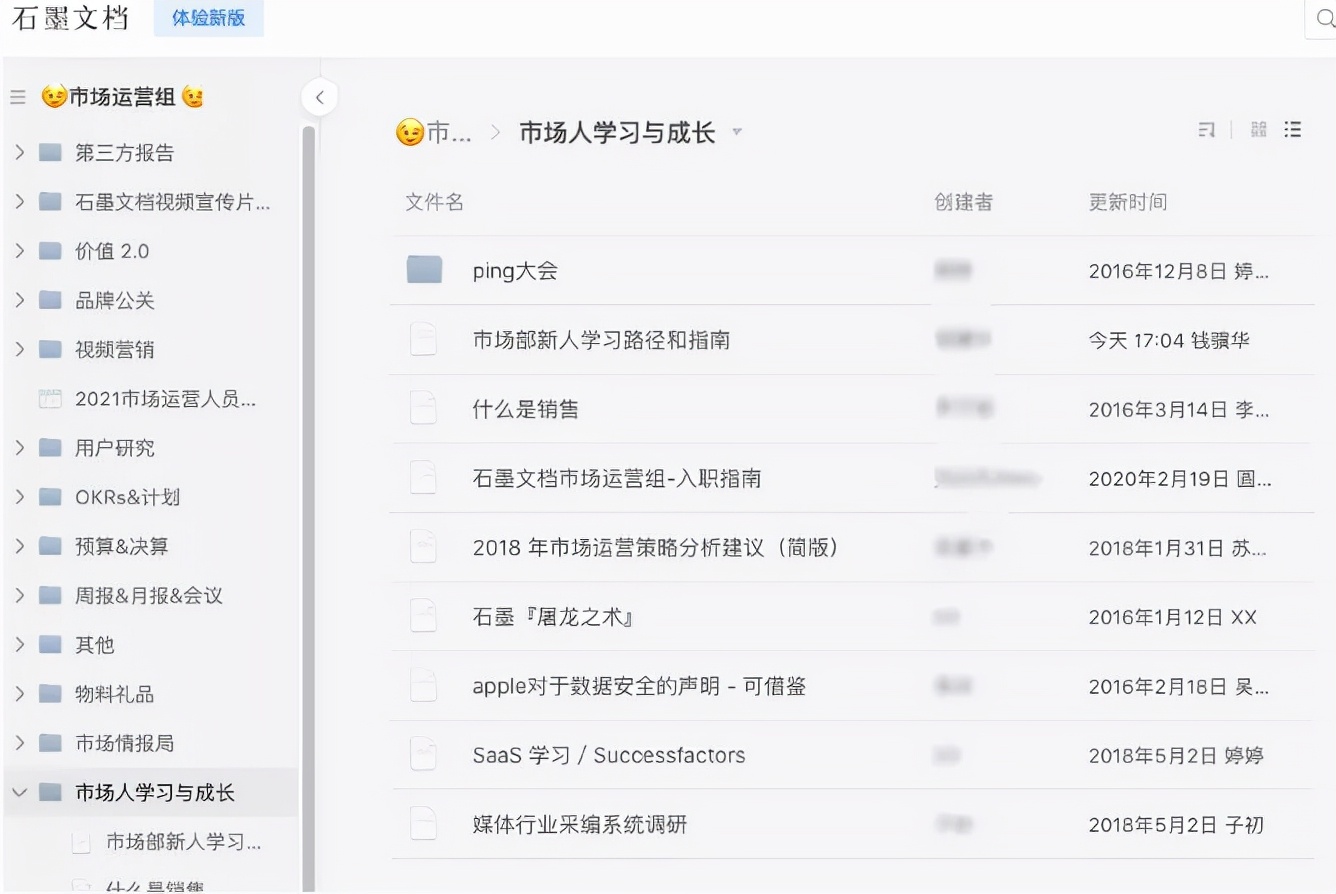Open 石墨『屠龙之术』 document
The image size is (1336, 894).
point(554,617)
